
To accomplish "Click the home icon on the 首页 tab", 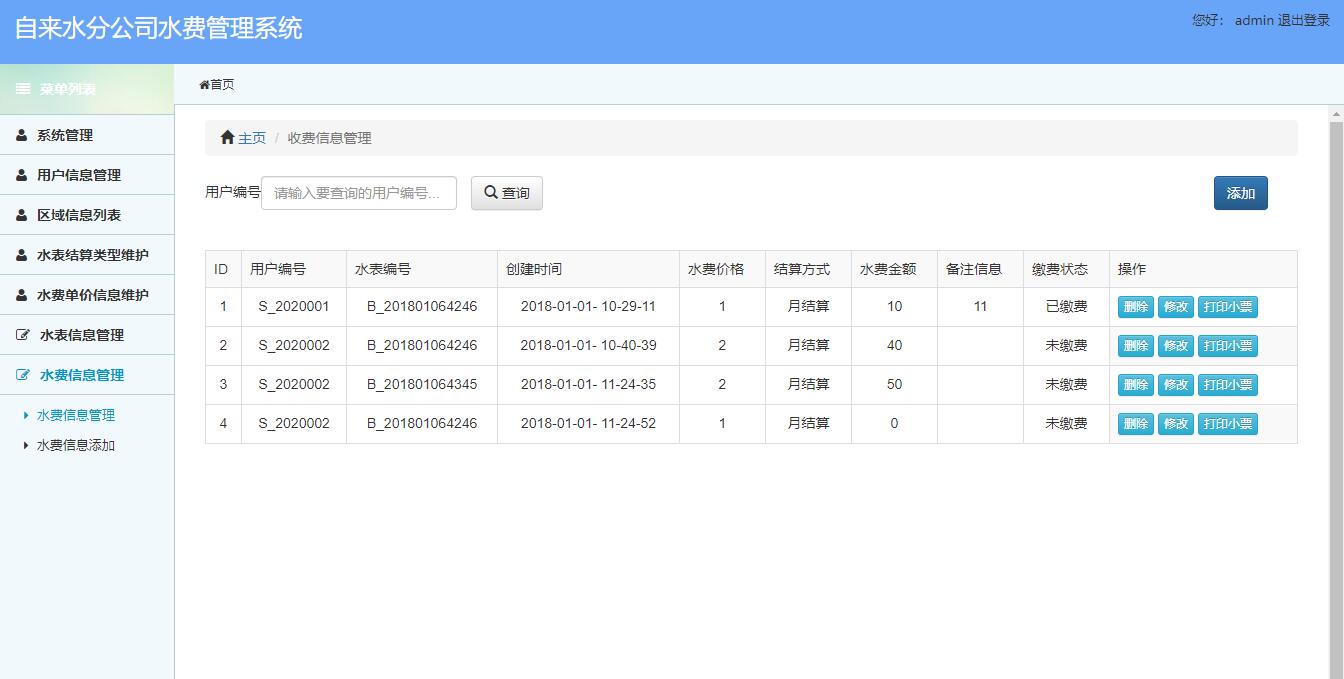I will pyautogui.click(x=203, y=85).
